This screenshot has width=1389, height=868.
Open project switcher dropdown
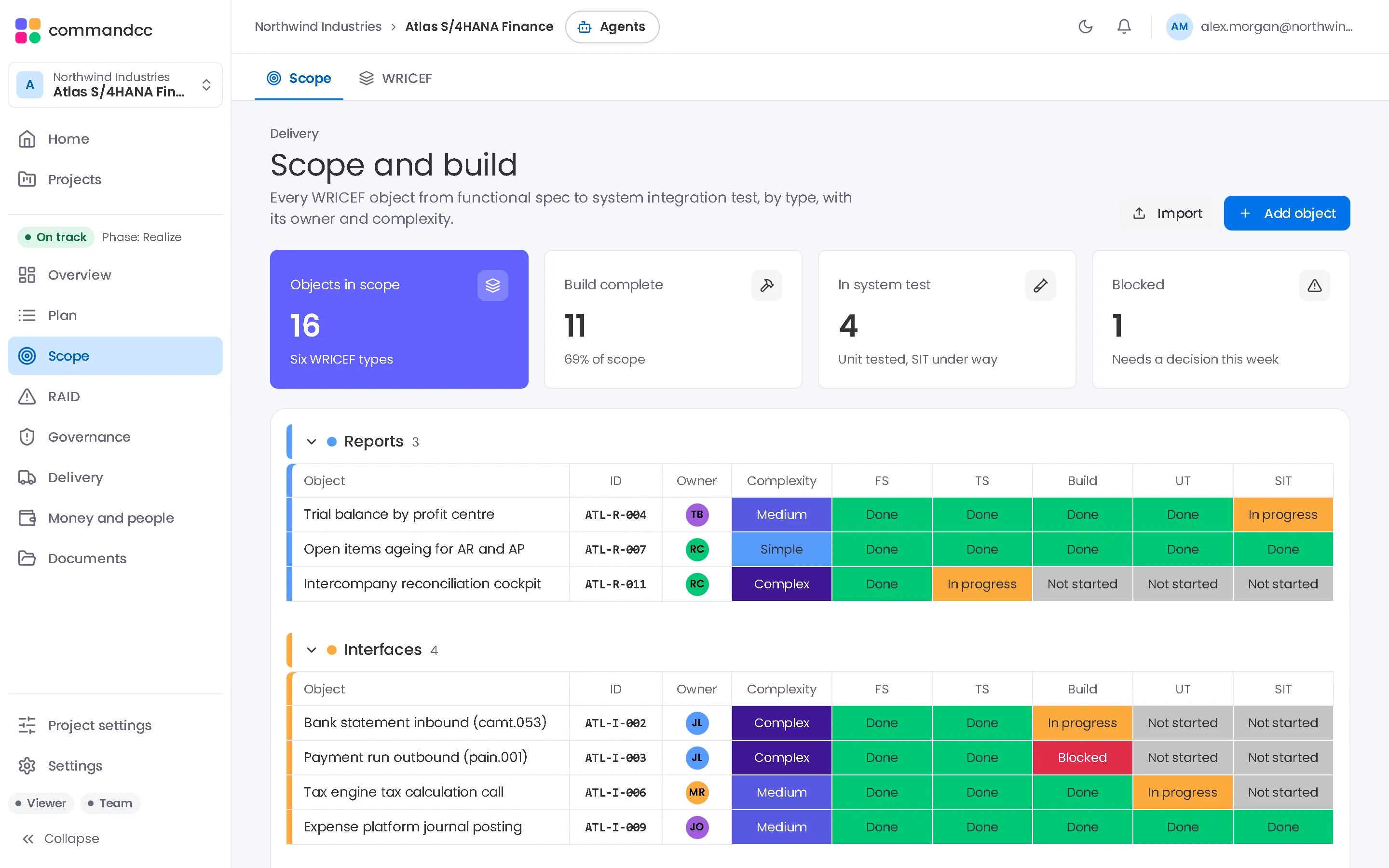(x=115, y=85)
